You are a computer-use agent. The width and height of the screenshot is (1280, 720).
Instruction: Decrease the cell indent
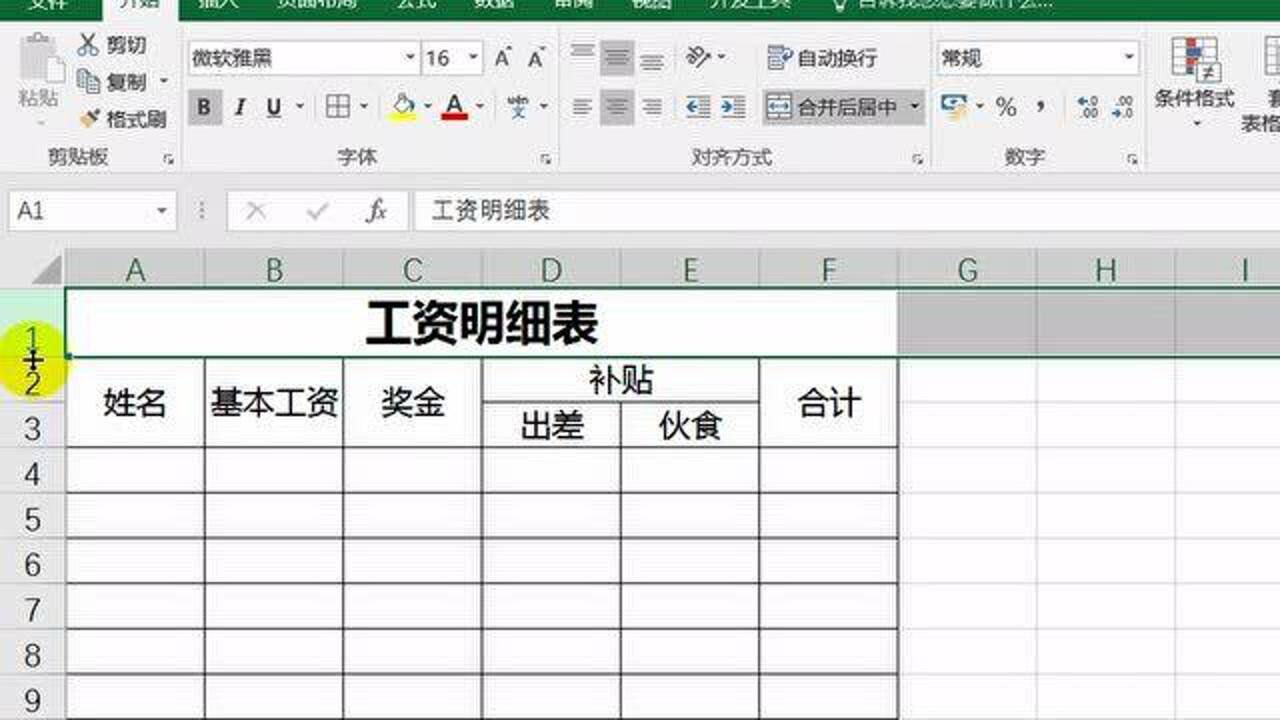(698, 106)
